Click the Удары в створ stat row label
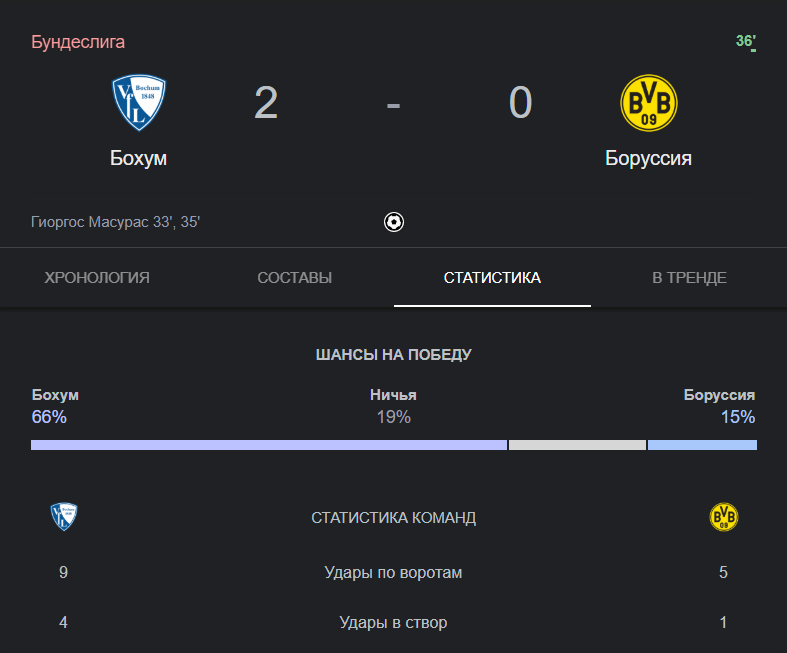 (393, 623)
